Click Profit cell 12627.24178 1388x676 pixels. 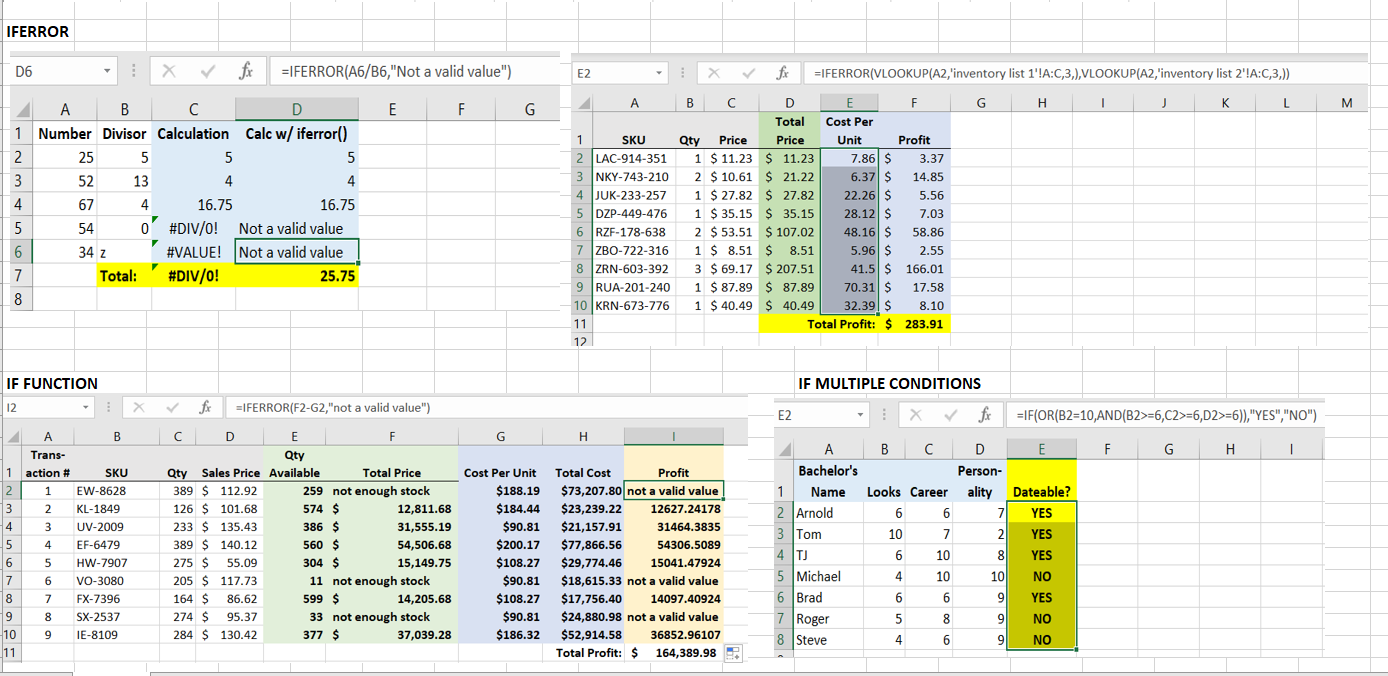673,509
